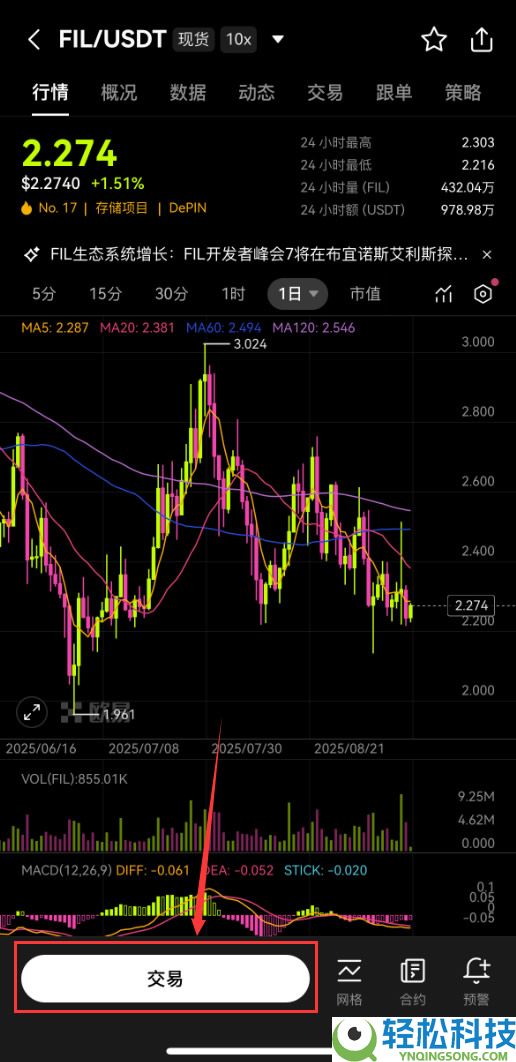Tap the MACD(12,26,9) indicator label

pos(67,870)
